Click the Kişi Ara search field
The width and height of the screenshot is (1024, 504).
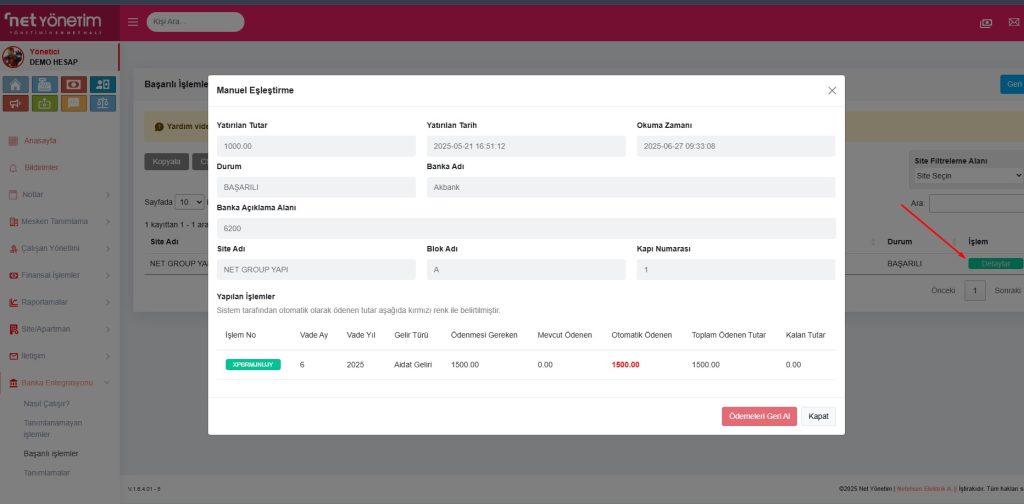(x=195, y=21)
